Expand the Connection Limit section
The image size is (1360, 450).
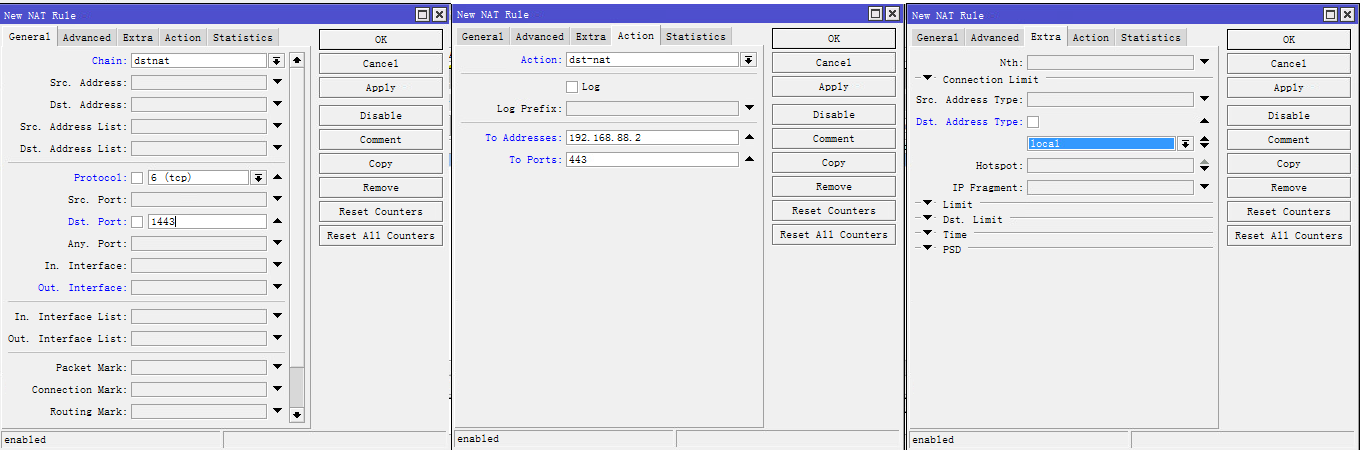[x=927, y=79]
